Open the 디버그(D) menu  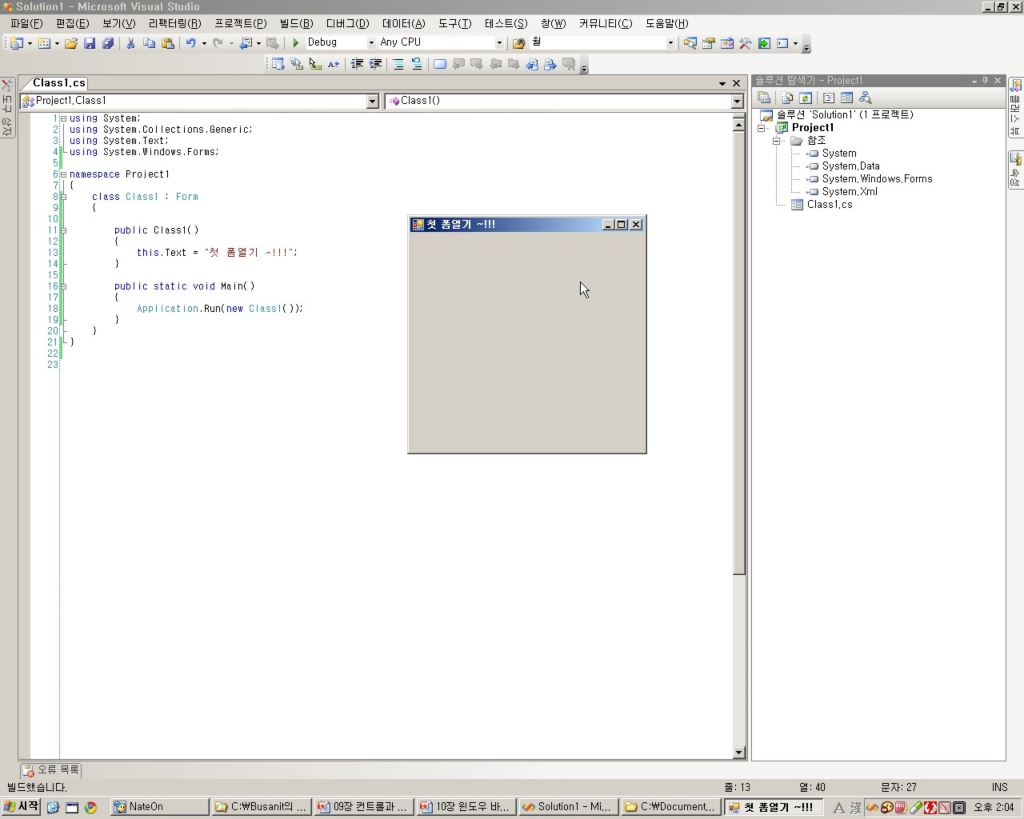pos(347,24)
